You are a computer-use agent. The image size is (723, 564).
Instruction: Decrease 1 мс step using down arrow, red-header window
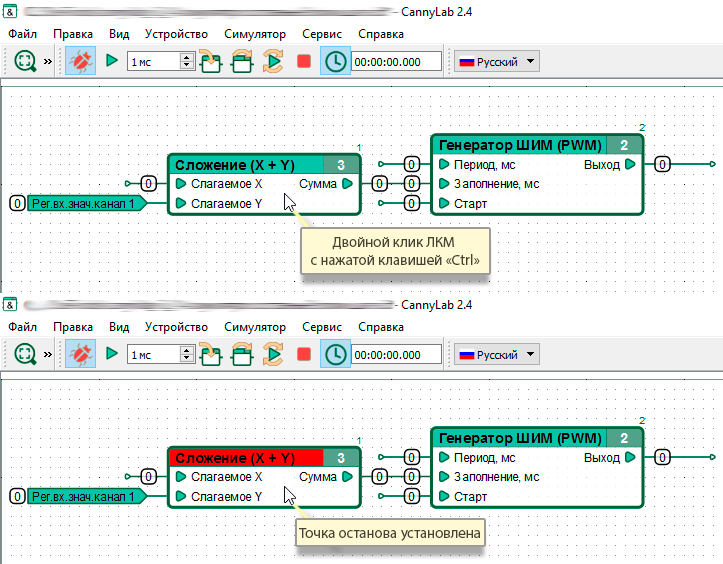tap(187, 359)
